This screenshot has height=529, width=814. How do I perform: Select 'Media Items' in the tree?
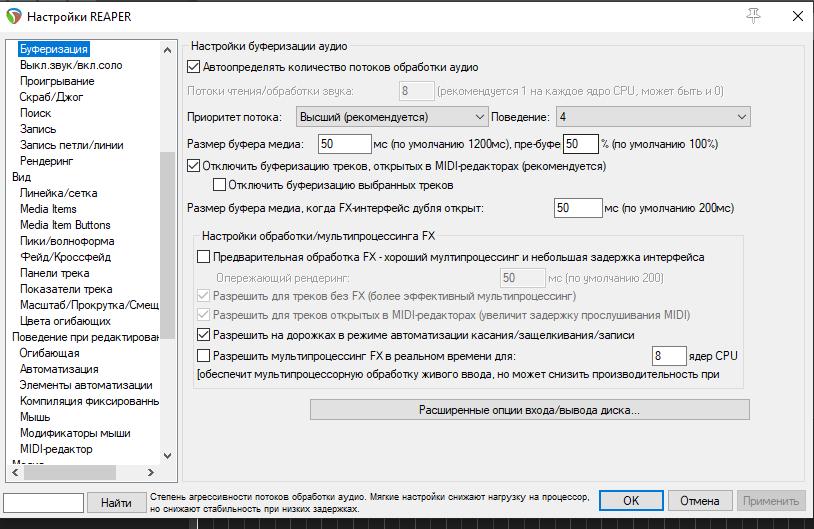(x=48, y=209)
